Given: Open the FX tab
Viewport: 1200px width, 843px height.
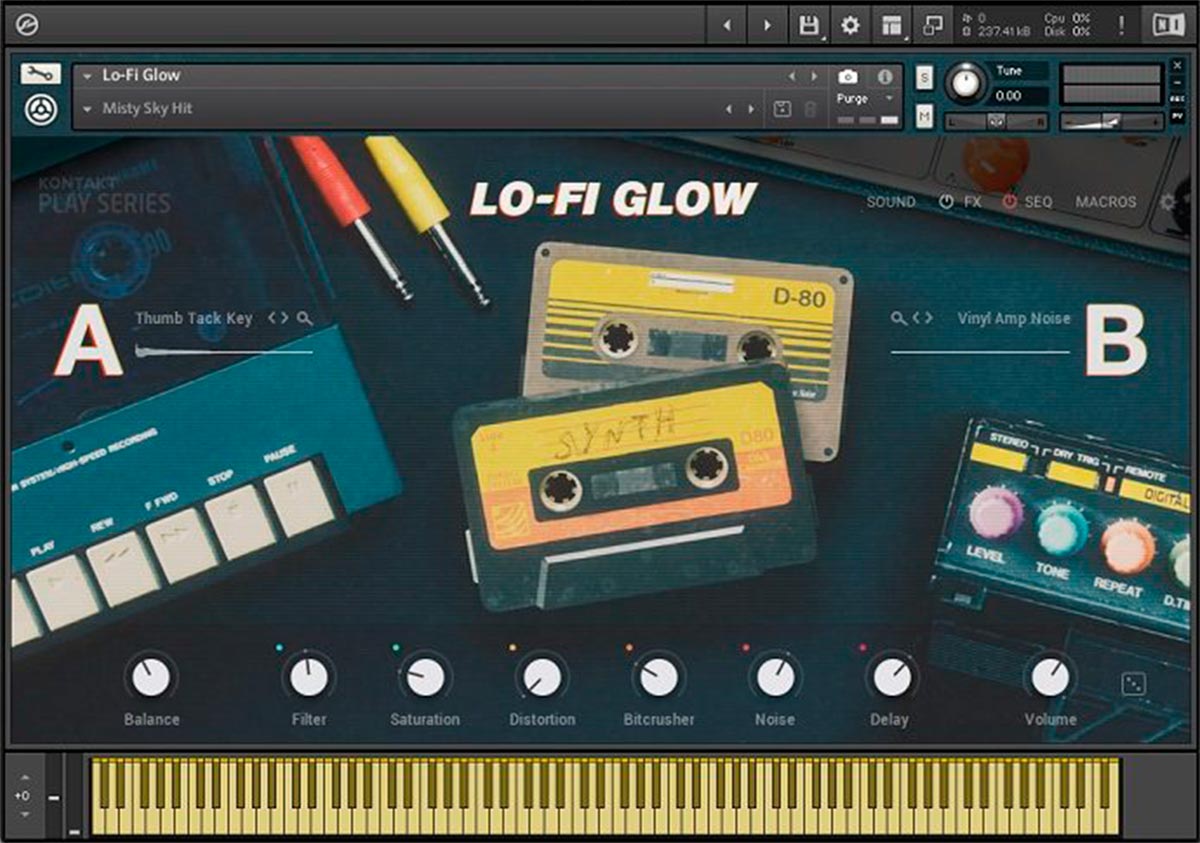Looking at the screenshot, I should 973,201.
